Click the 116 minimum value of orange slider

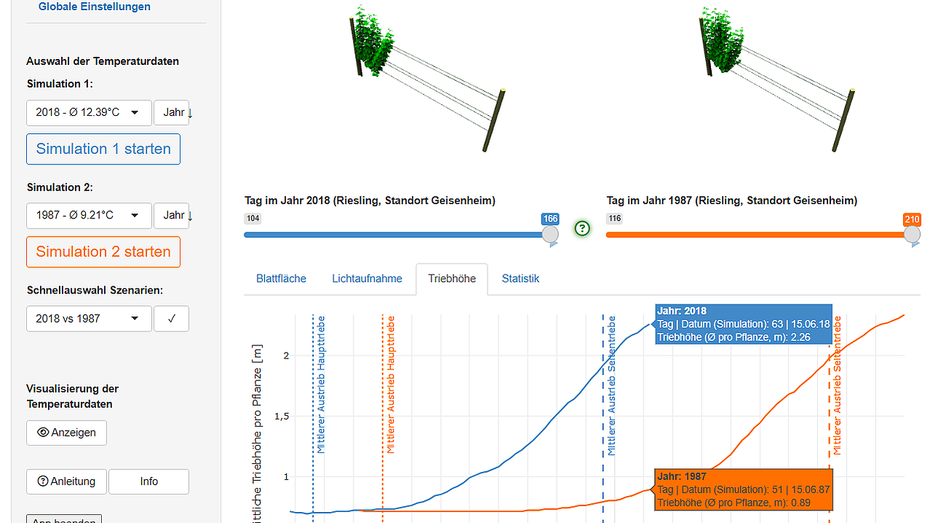click(614, 218)
